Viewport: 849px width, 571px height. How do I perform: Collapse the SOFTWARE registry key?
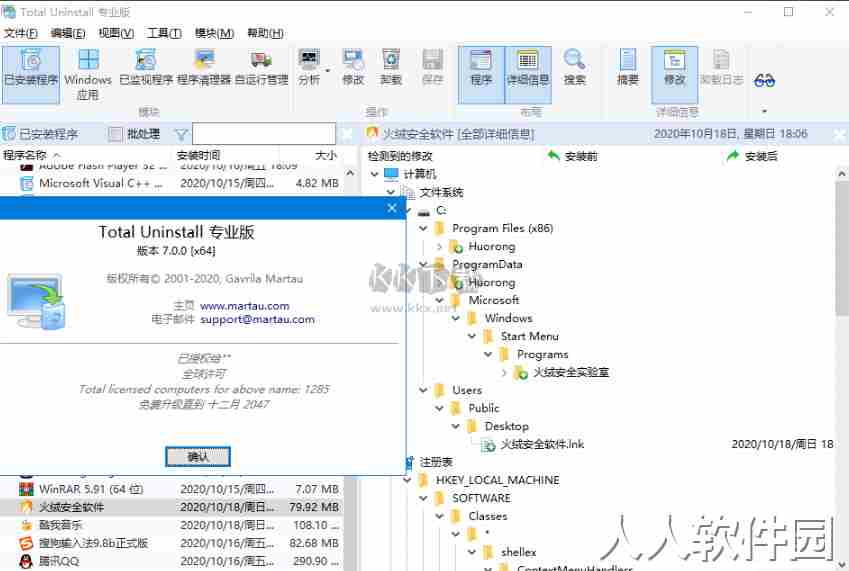[423, 498]
